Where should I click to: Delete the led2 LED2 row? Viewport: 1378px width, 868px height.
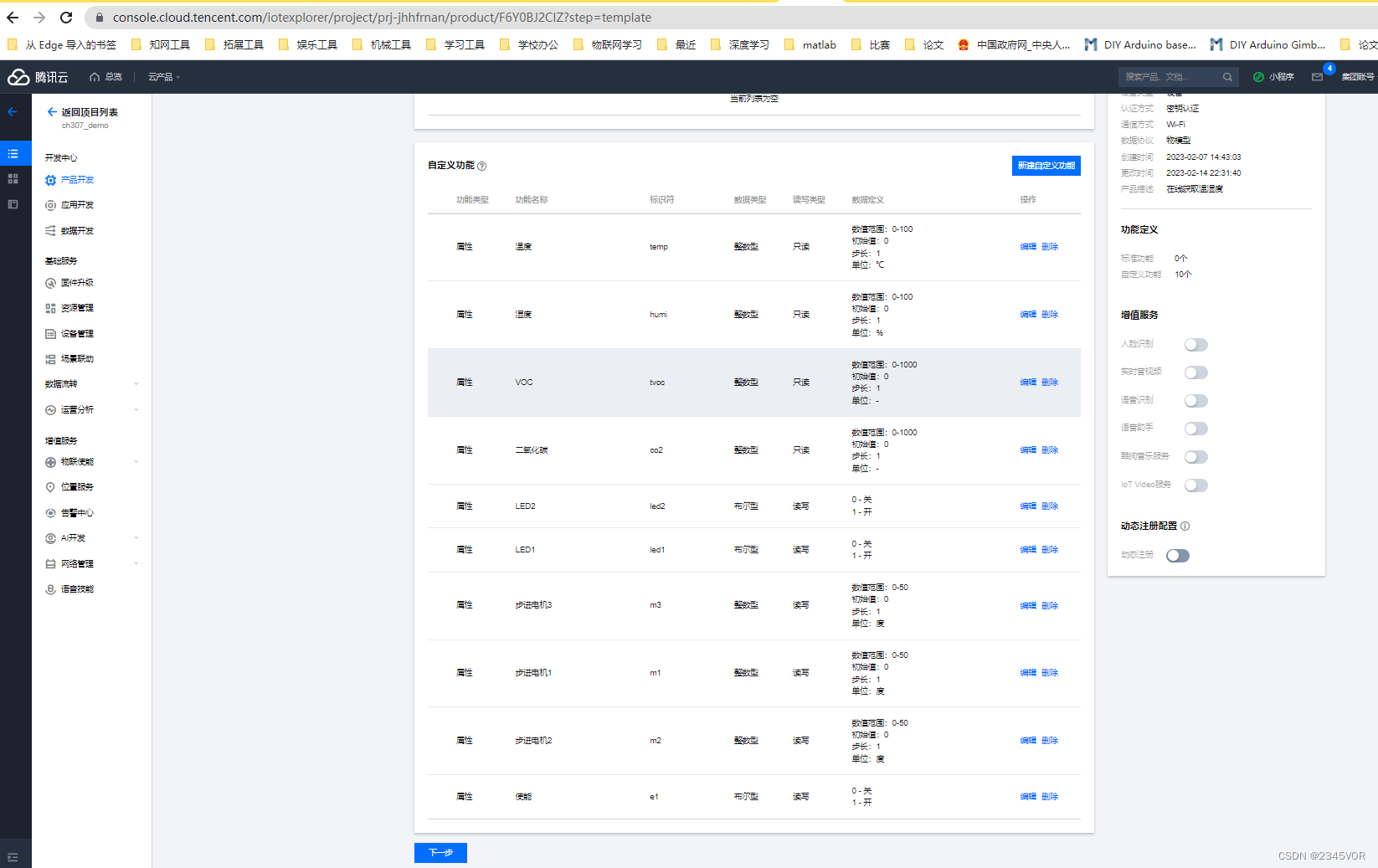tap(1050, 506)
